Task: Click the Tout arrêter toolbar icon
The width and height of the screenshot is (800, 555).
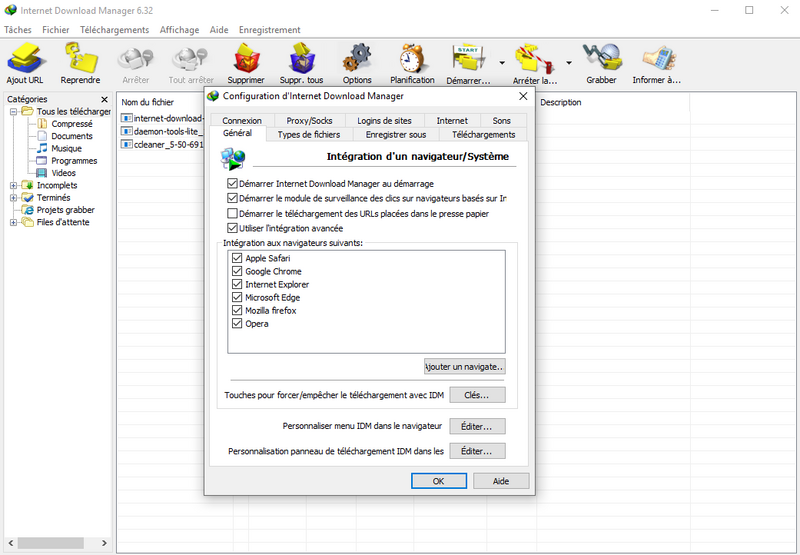Action: pyautogui.click(x=191, y=58)
